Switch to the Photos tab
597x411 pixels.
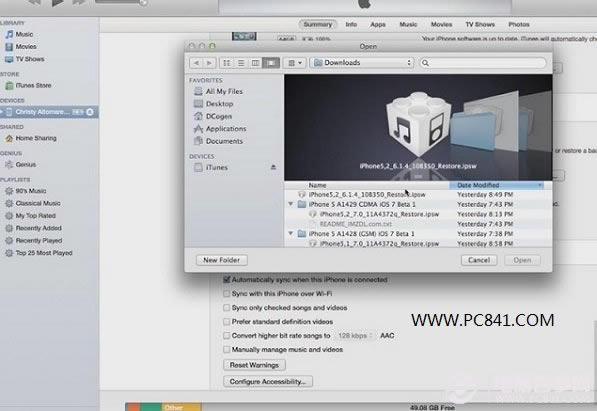(x=519, y=24)
